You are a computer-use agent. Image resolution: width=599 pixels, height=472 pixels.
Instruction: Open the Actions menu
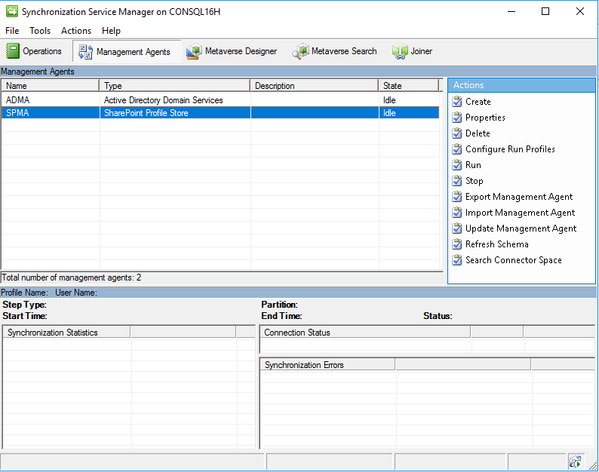coord(76,31)
